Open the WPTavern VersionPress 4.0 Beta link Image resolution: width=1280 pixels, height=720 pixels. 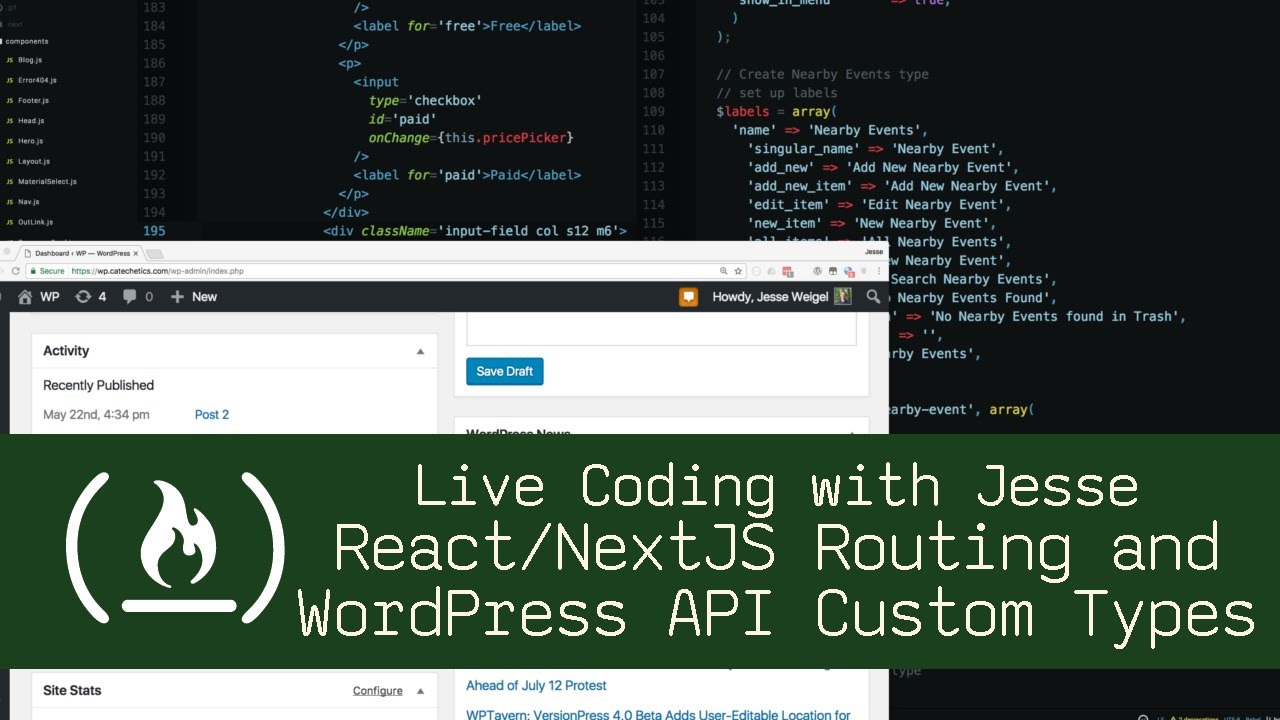[x=658, y=714]
